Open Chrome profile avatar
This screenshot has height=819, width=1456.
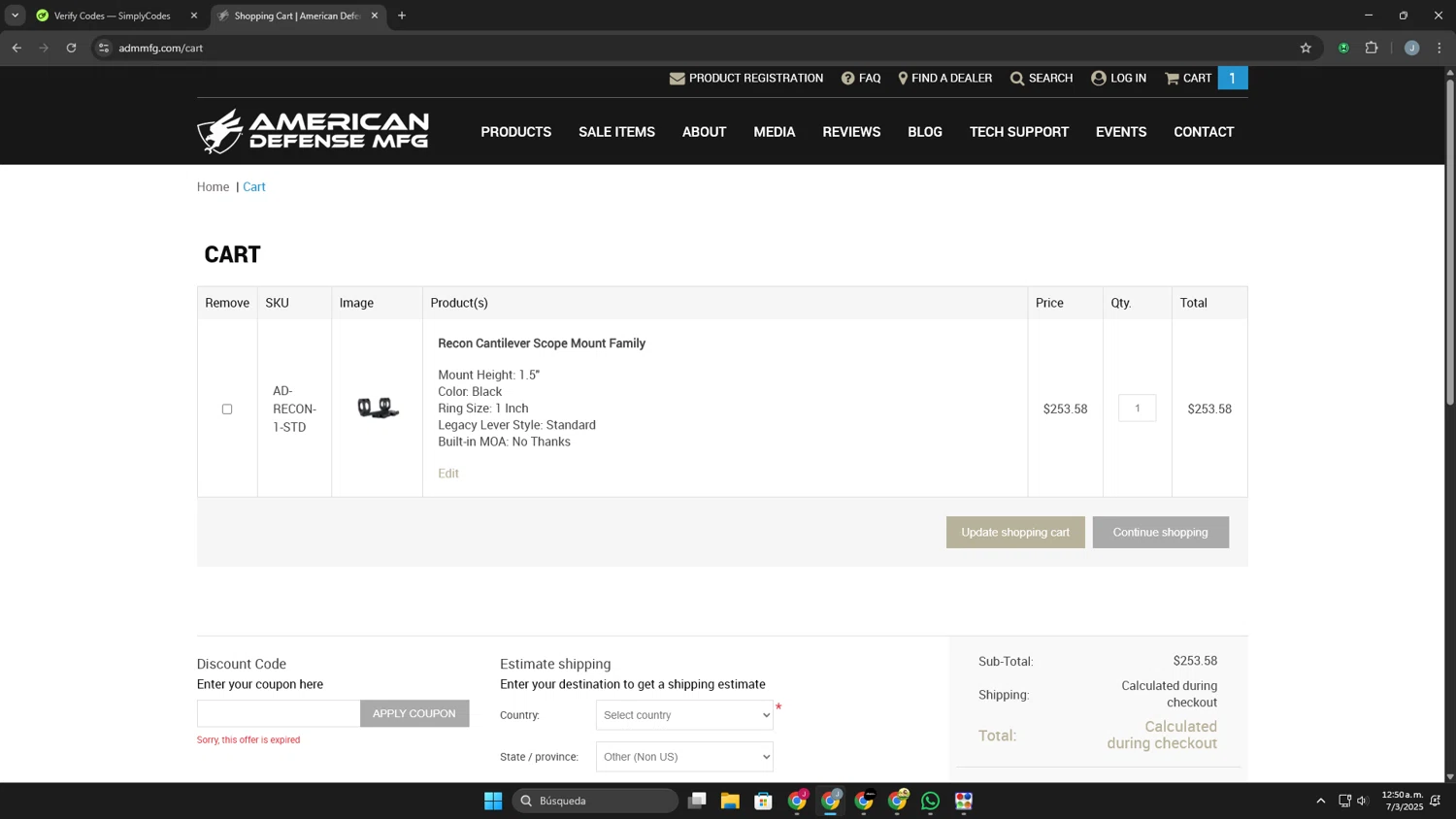point(1412,48)
